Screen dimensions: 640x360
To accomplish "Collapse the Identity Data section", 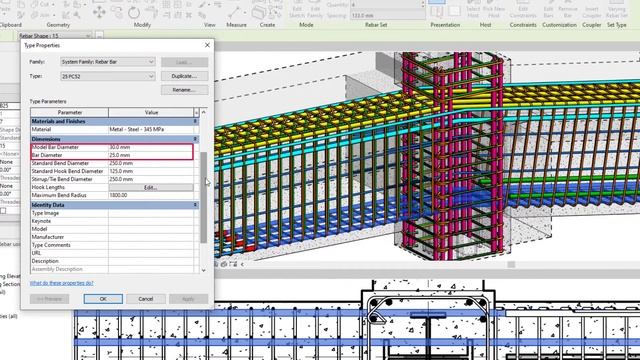I will (195, 205).
